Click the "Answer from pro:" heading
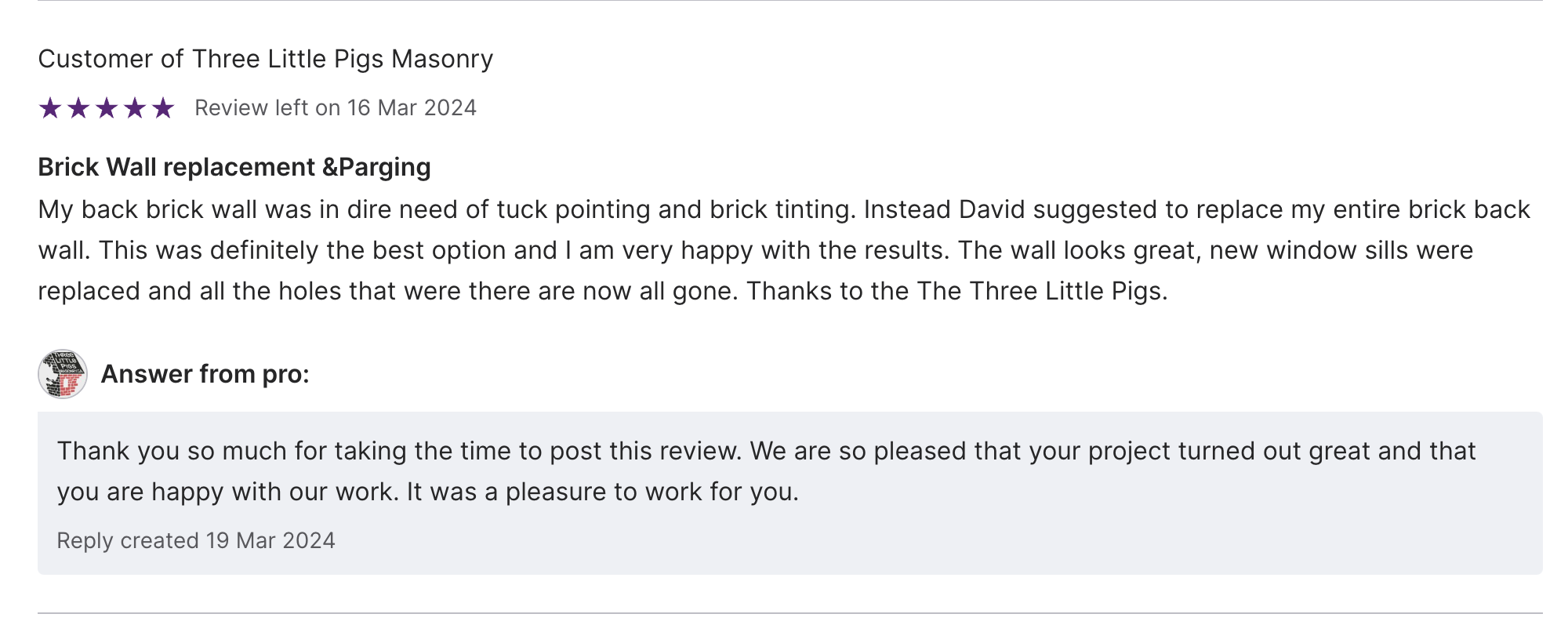Image resolution: width=1568 pixels, height=632 pixels. 205,374
